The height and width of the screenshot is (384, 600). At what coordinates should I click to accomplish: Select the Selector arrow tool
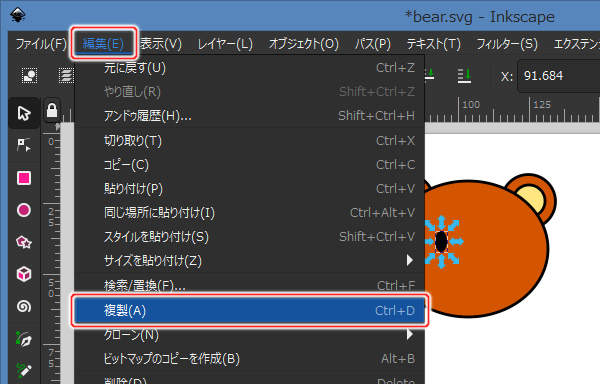click(24, 113)
